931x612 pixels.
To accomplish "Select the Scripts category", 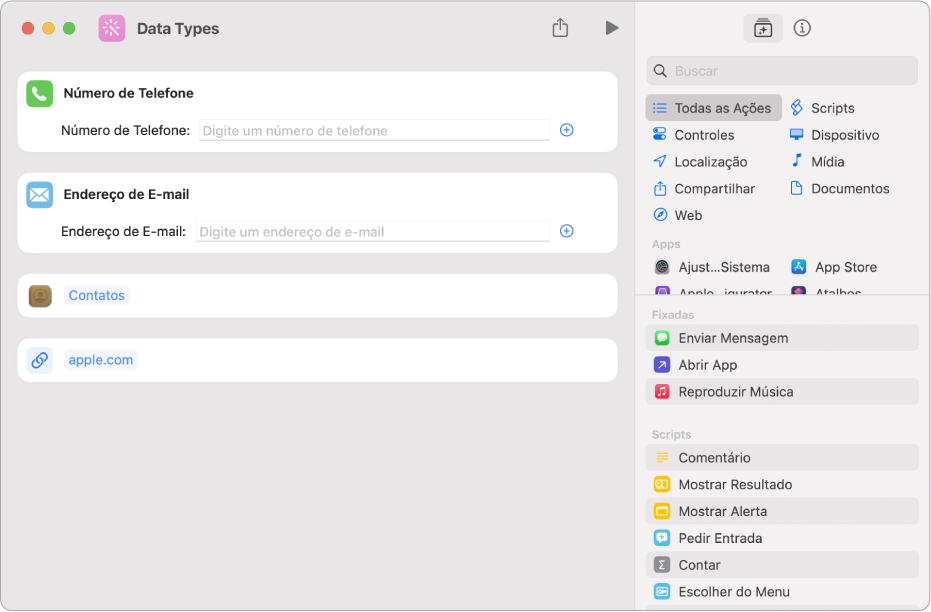I will tap(822, 108).
